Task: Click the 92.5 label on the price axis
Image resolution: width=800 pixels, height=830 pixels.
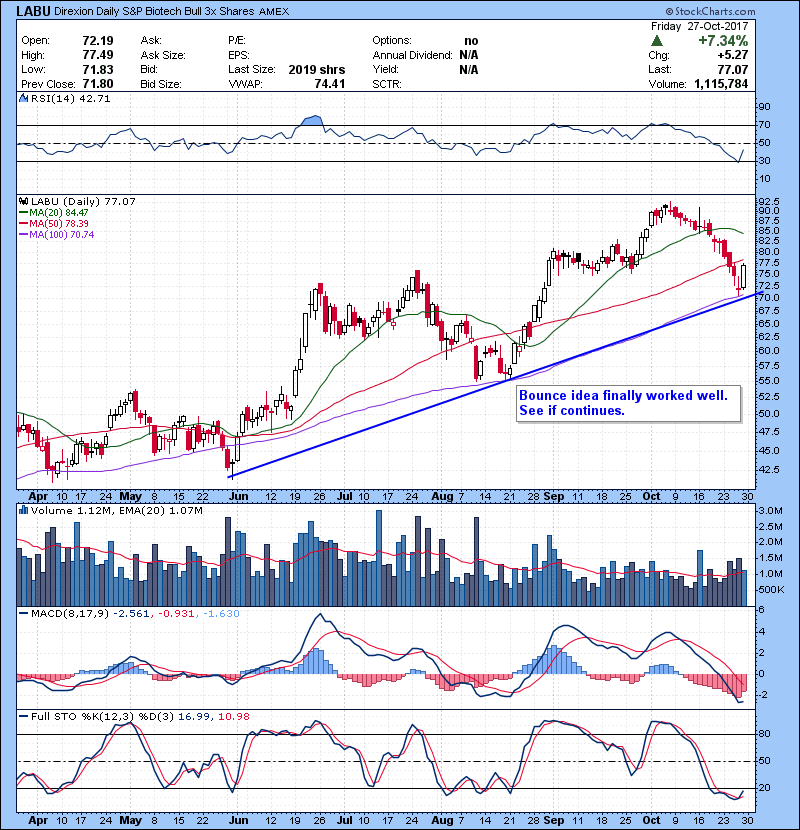Action: coord(769,202)
